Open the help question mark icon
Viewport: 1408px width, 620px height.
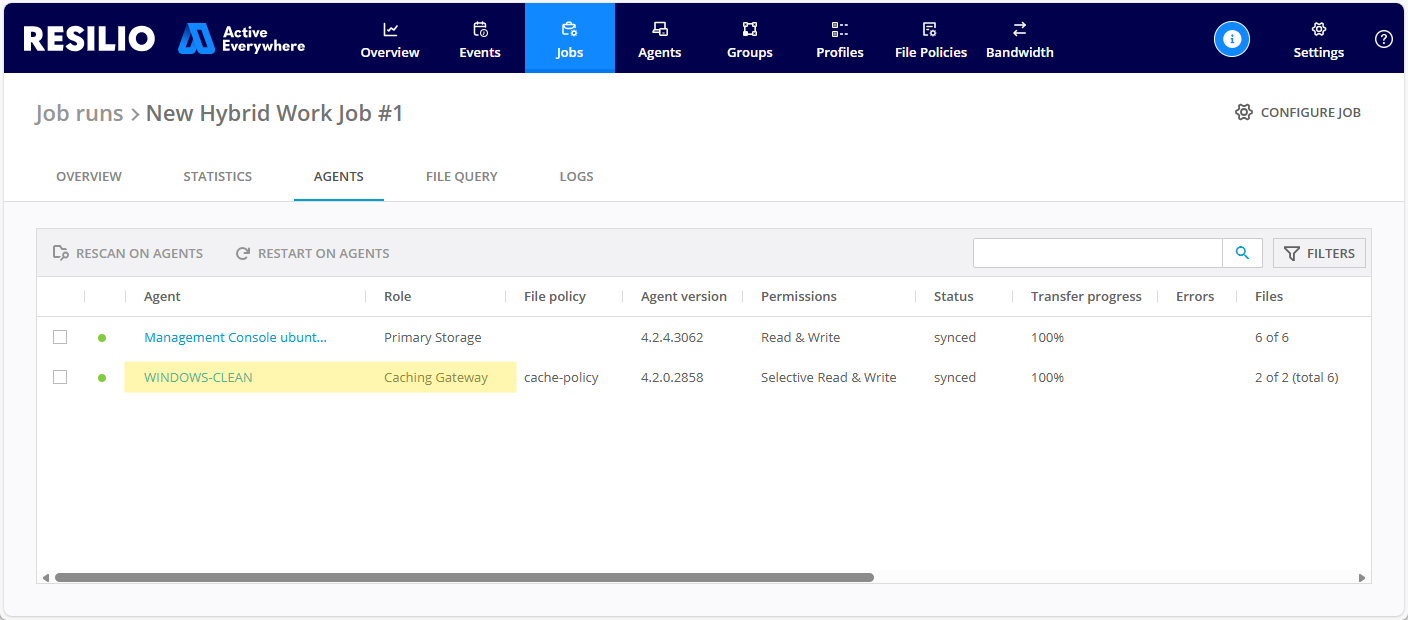[x=1384, y=39]
